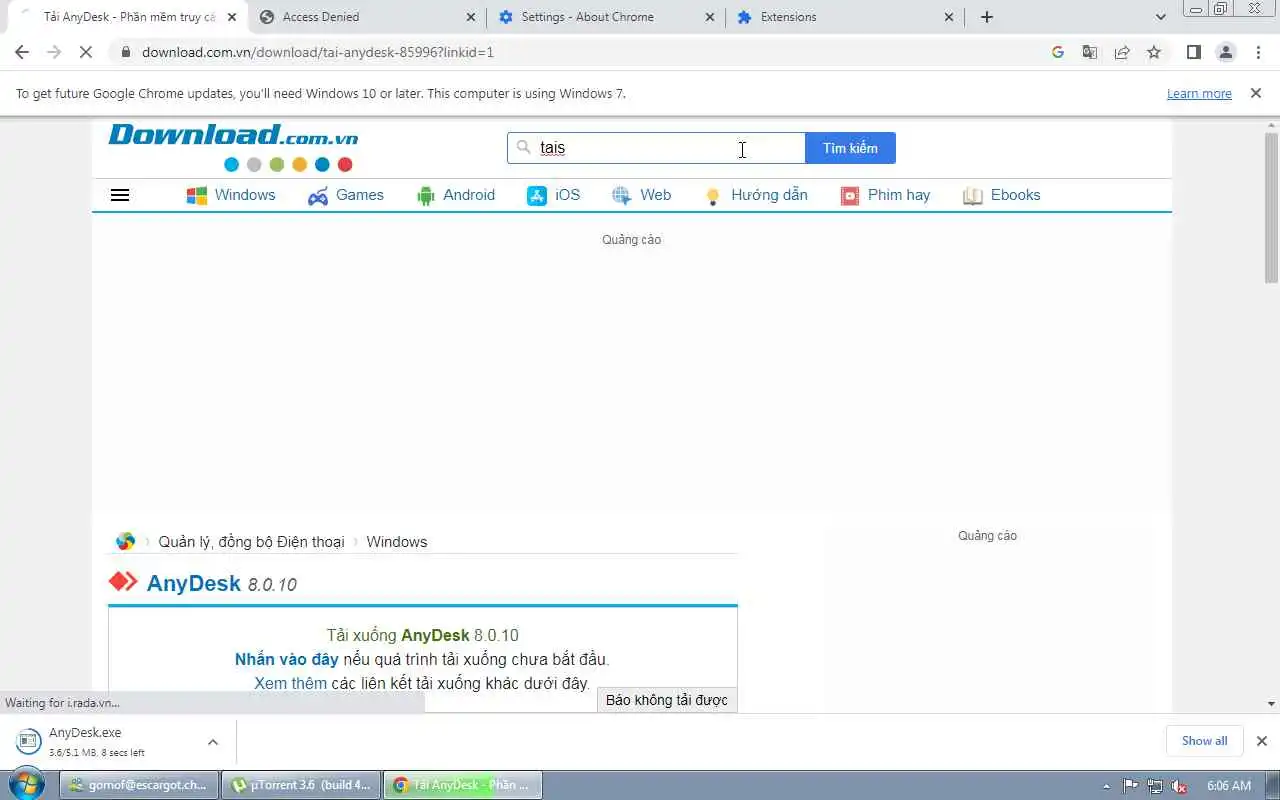Viewport: 1280px width, 800px height.
Task: Click the Tìm kiếm search button
Action: tap(850, 148)
